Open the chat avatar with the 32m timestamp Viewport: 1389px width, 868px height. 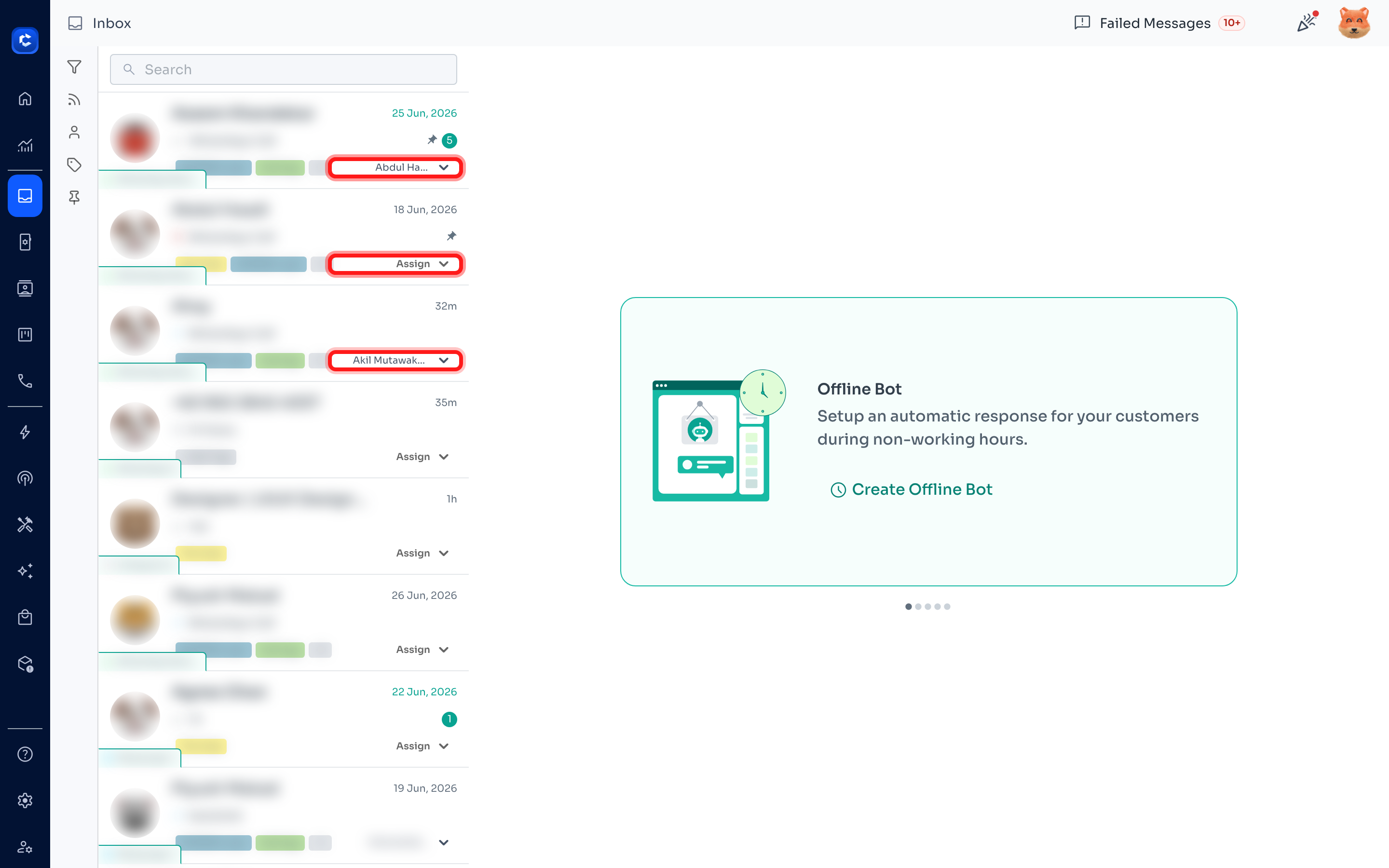(x=135, y=331)
